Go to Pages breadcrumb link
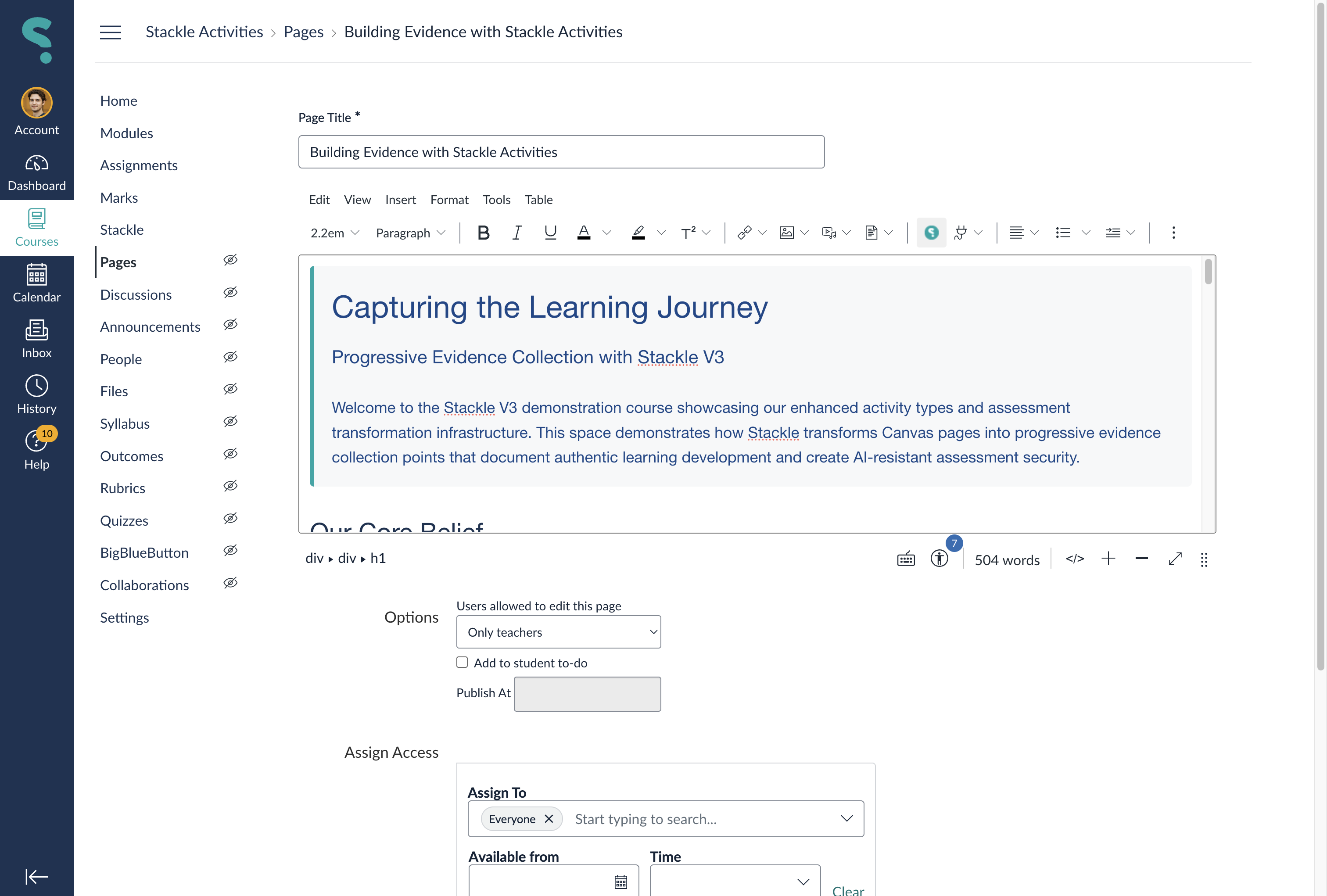This screenshot has width=1327, height=896. [x=303, y=32]
